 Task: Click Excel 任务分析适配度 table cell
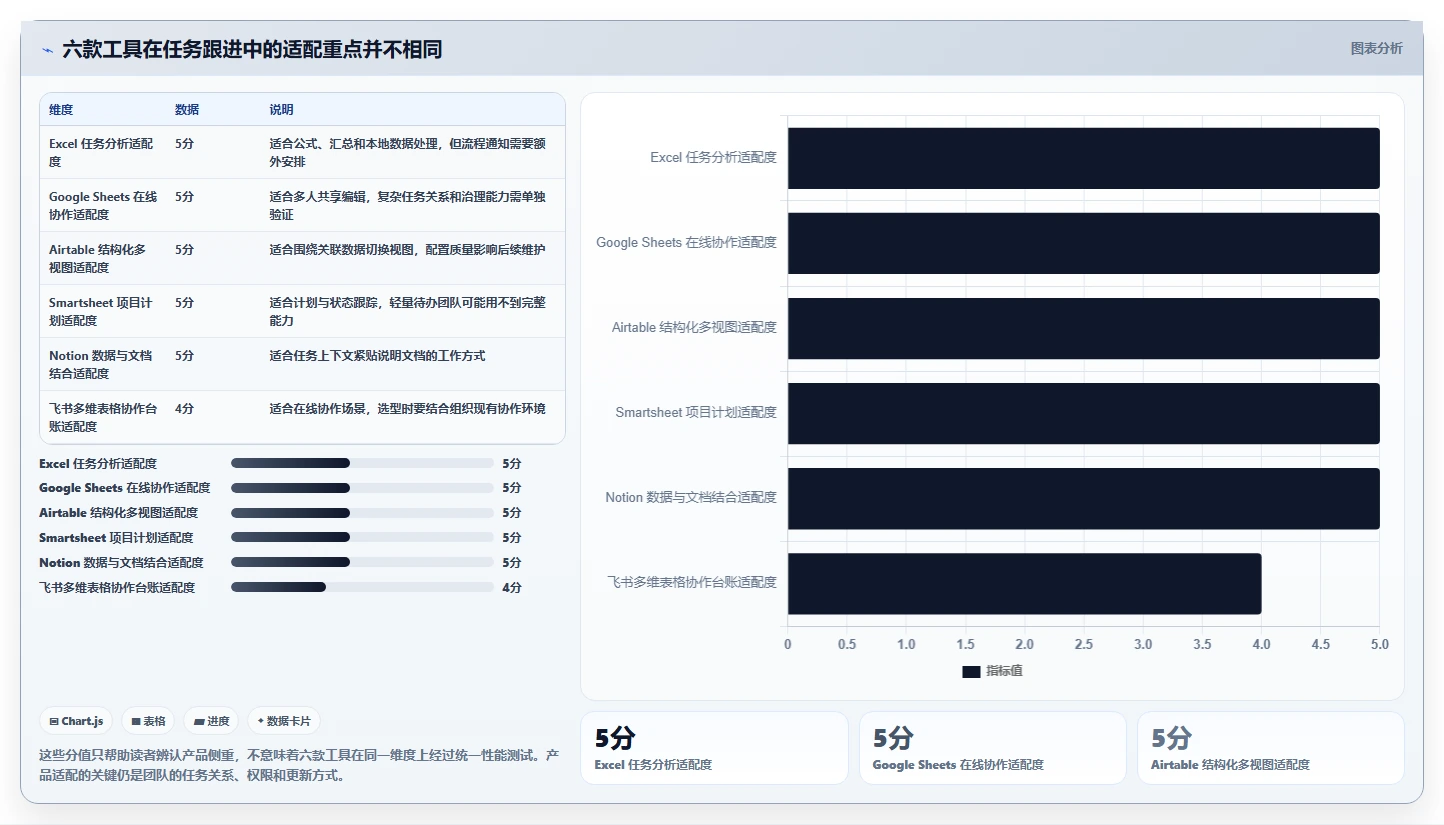coord(101,152)
